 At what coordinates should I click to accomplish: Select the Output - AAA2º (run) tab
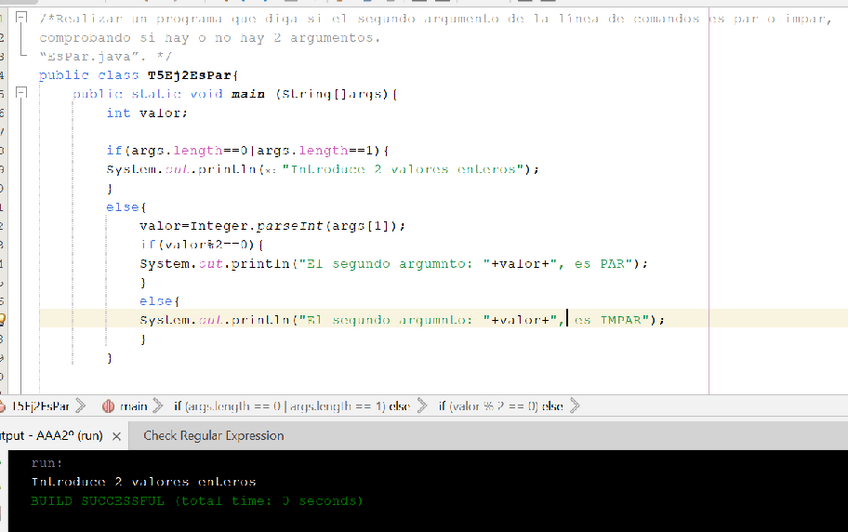coord(50,437)
